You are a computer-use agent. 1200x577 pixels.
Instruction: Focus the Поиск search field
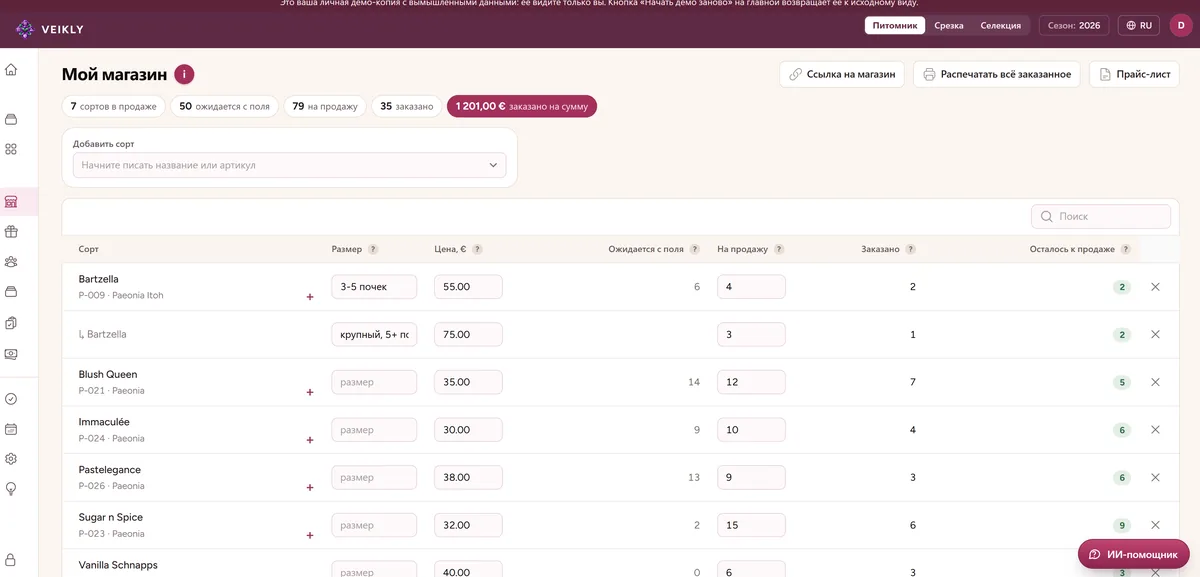pos(1101,216)
